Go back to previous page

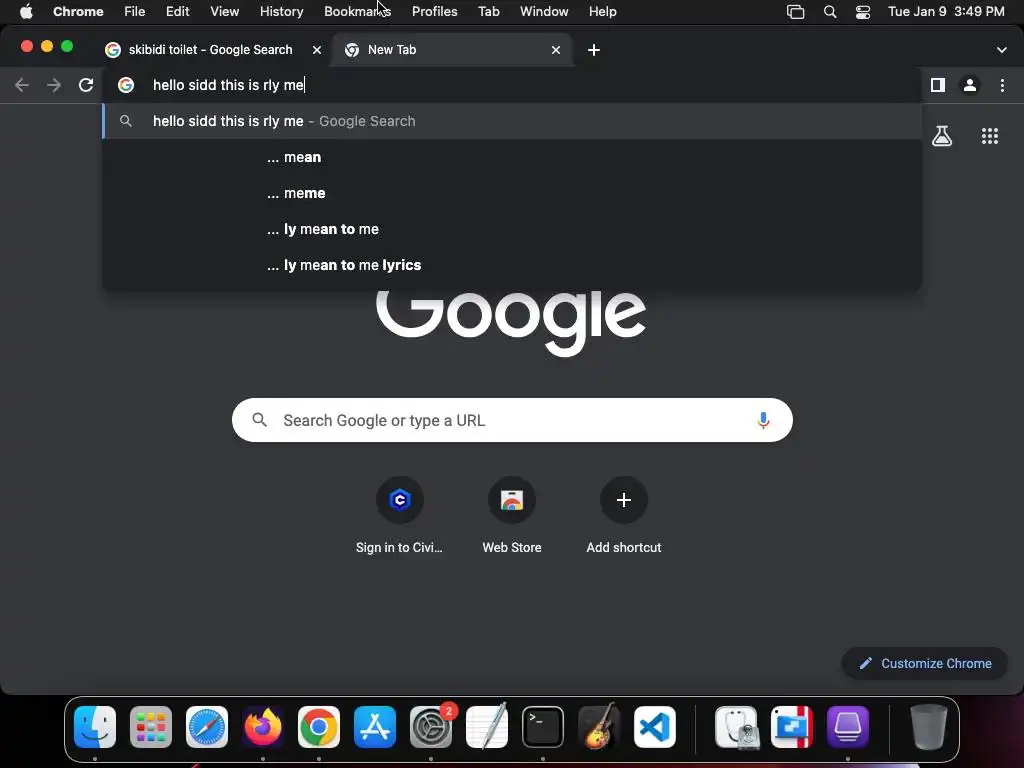(x=22, y=85)
